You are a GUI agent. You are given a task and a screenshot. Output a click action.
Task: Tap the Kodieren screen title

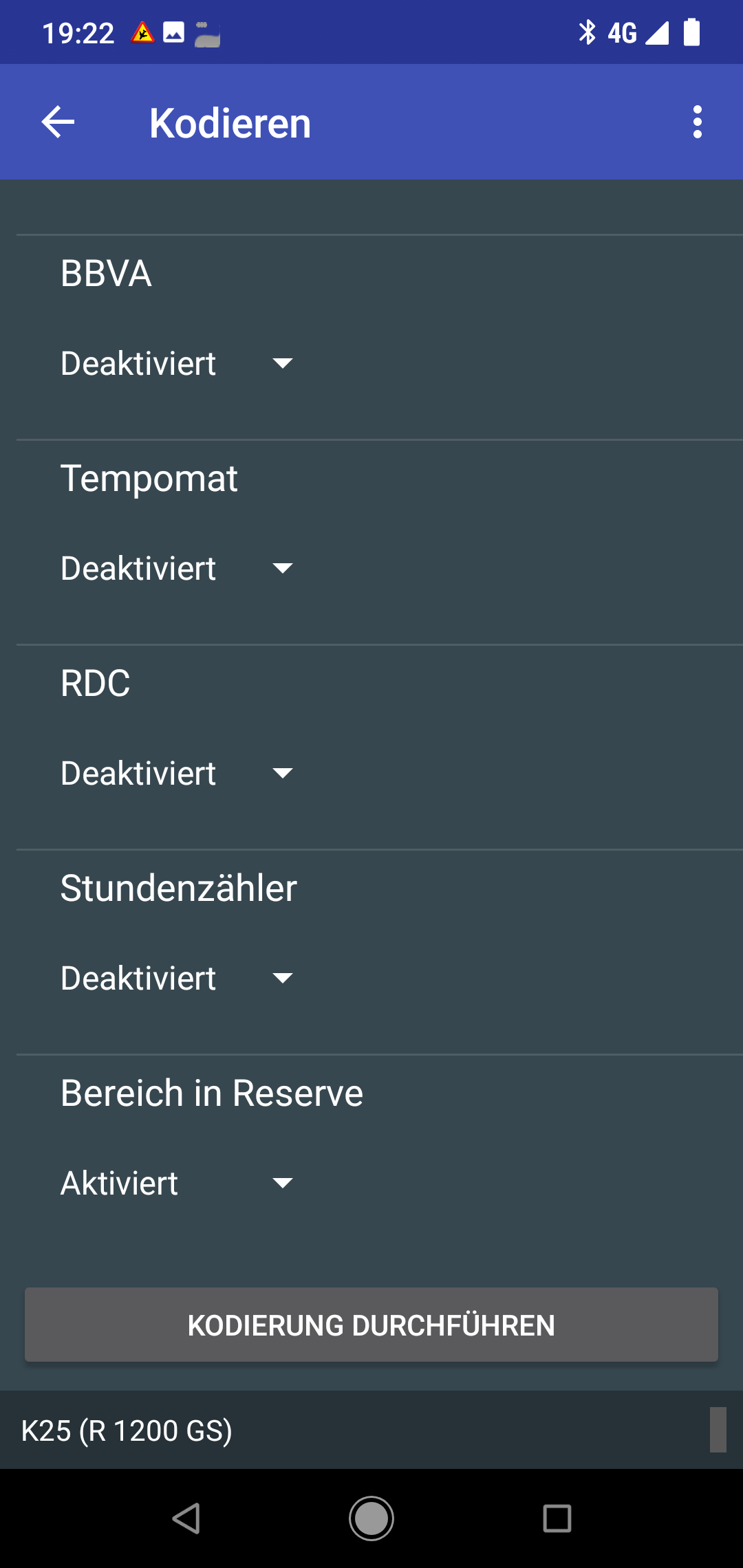click(230, 123)
